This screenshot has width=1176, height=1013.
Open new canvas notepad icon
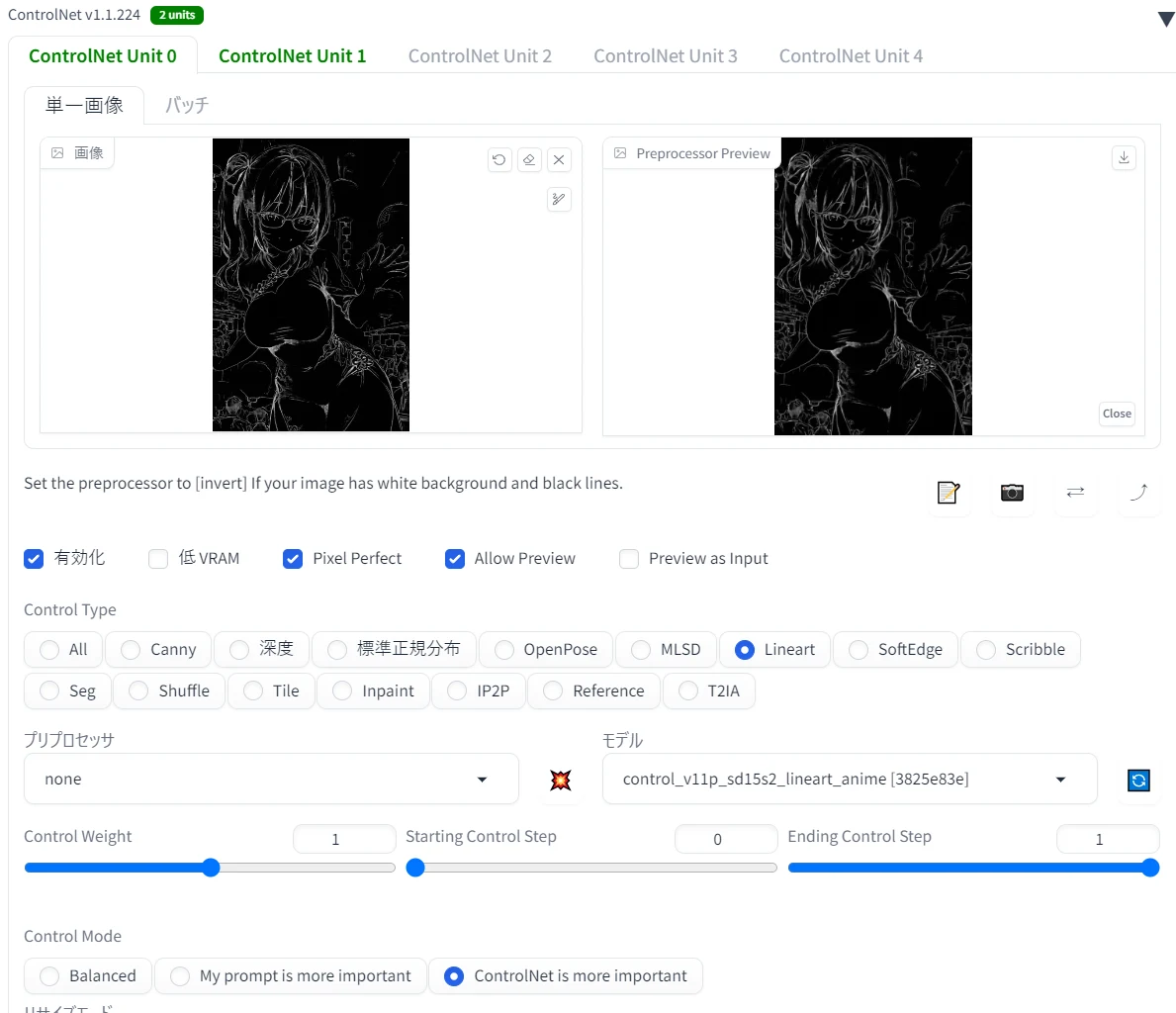(949, 493)
